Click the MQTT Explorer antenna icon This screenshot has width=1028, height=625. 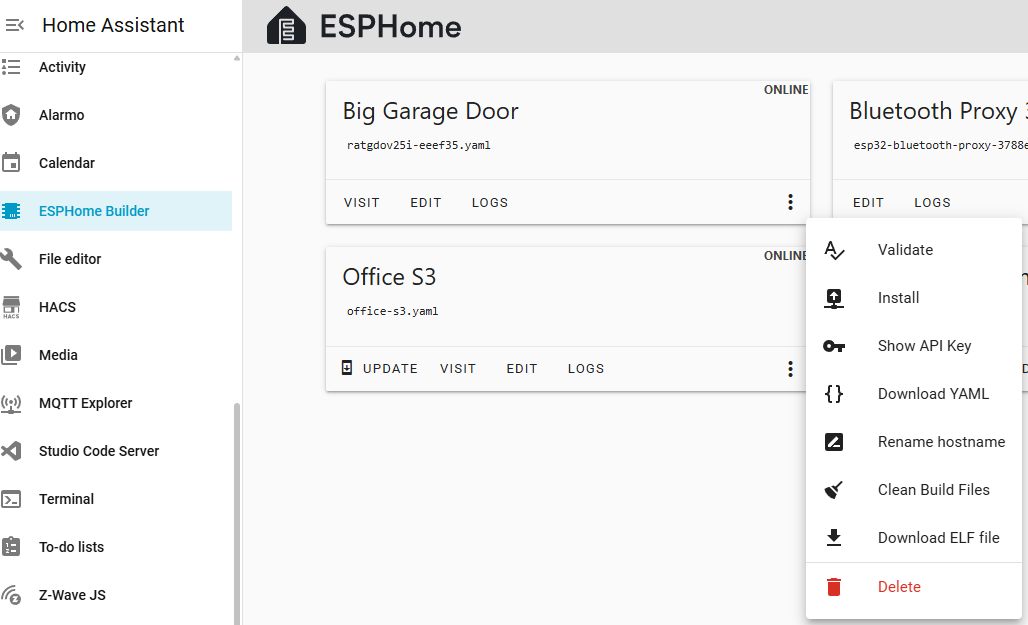click(x=11, y=403)
